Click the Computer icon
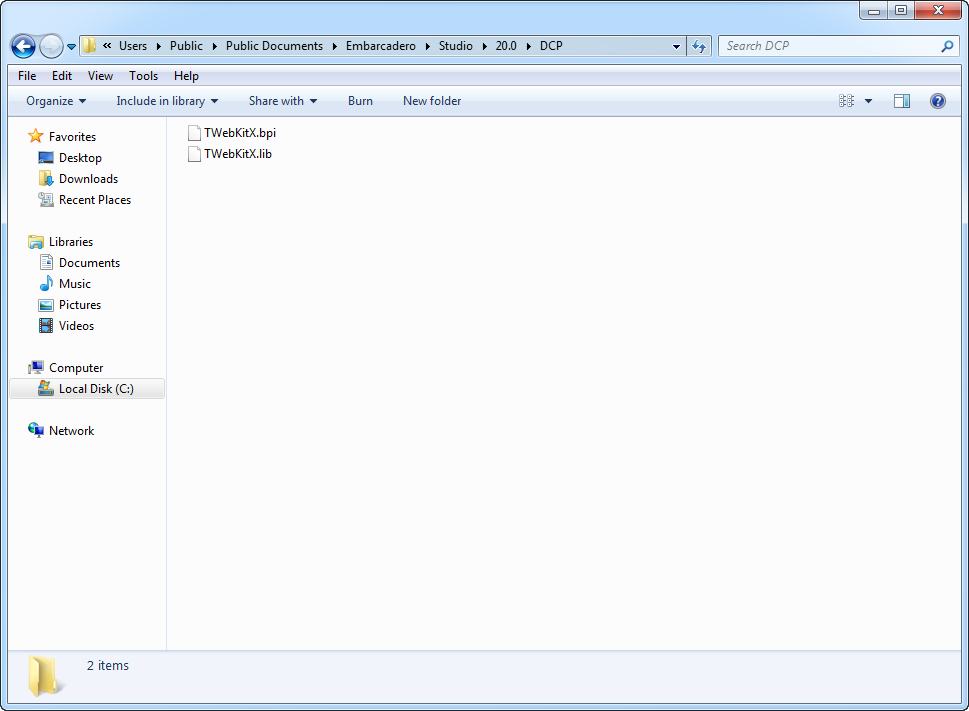 pyautogui.click(x=36, y=368)
